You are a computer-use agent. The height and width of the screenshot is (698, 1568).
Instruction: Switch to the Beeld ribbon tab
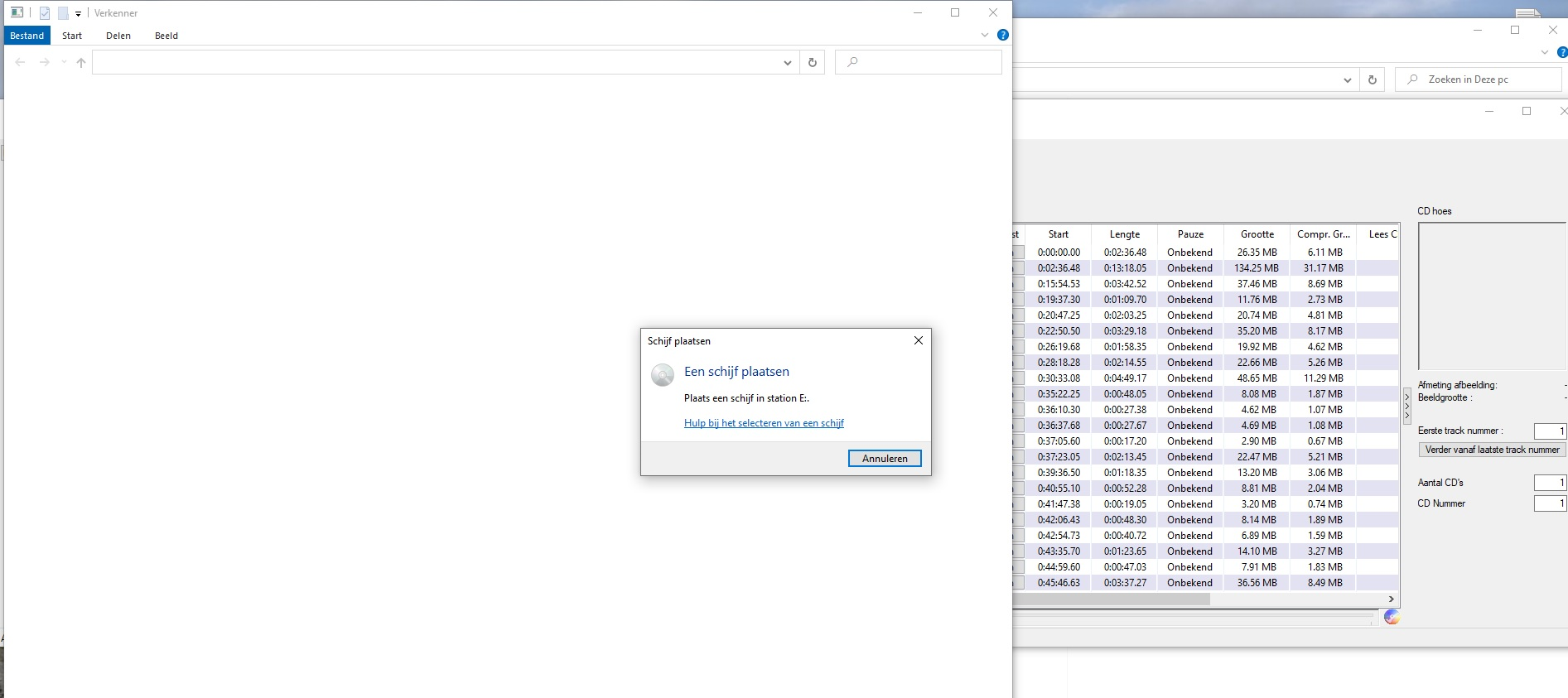click(x=166, y=36)
